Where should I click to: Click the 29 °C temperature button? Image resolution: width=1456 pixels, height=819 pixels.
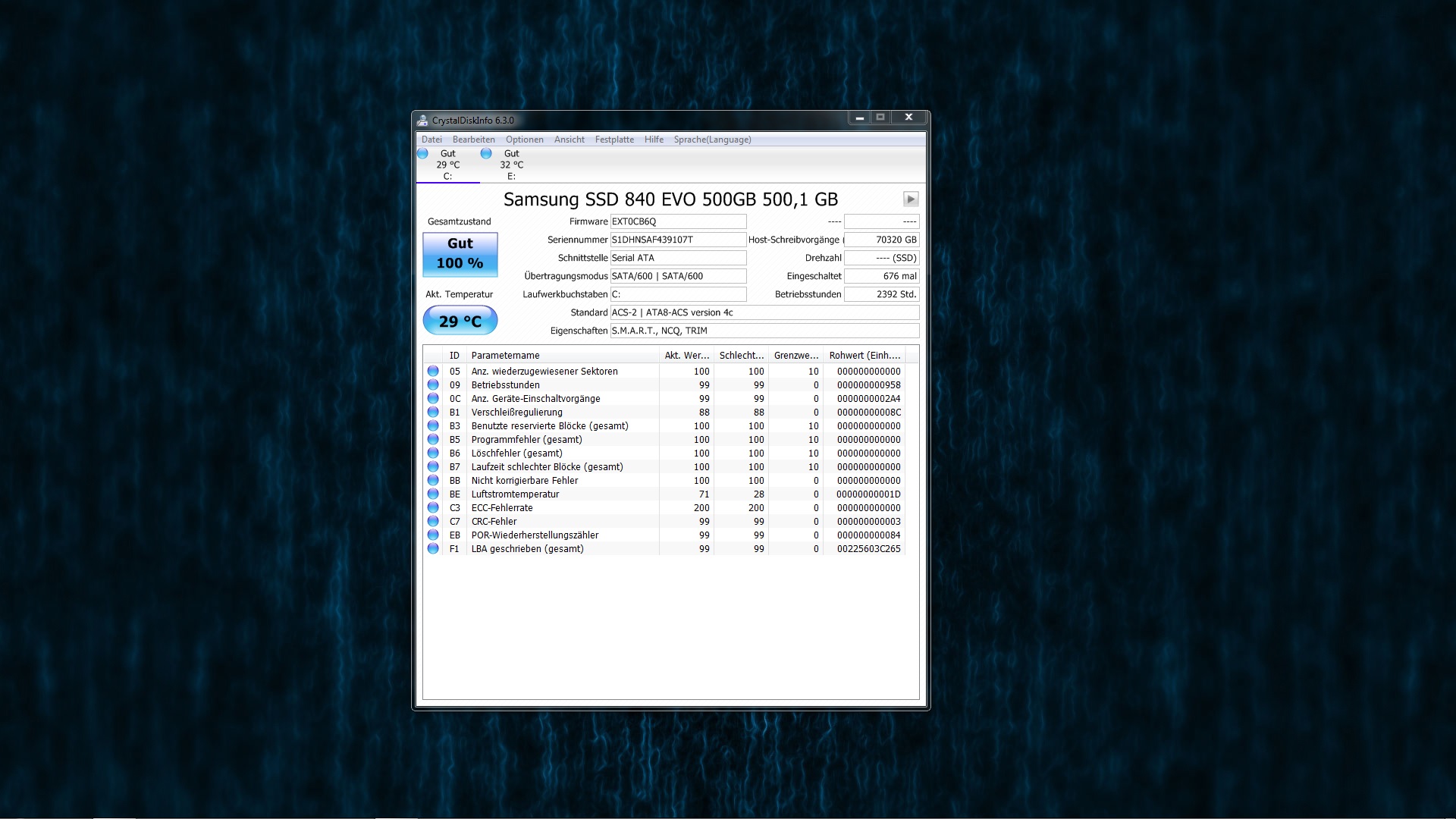[460, 321]
